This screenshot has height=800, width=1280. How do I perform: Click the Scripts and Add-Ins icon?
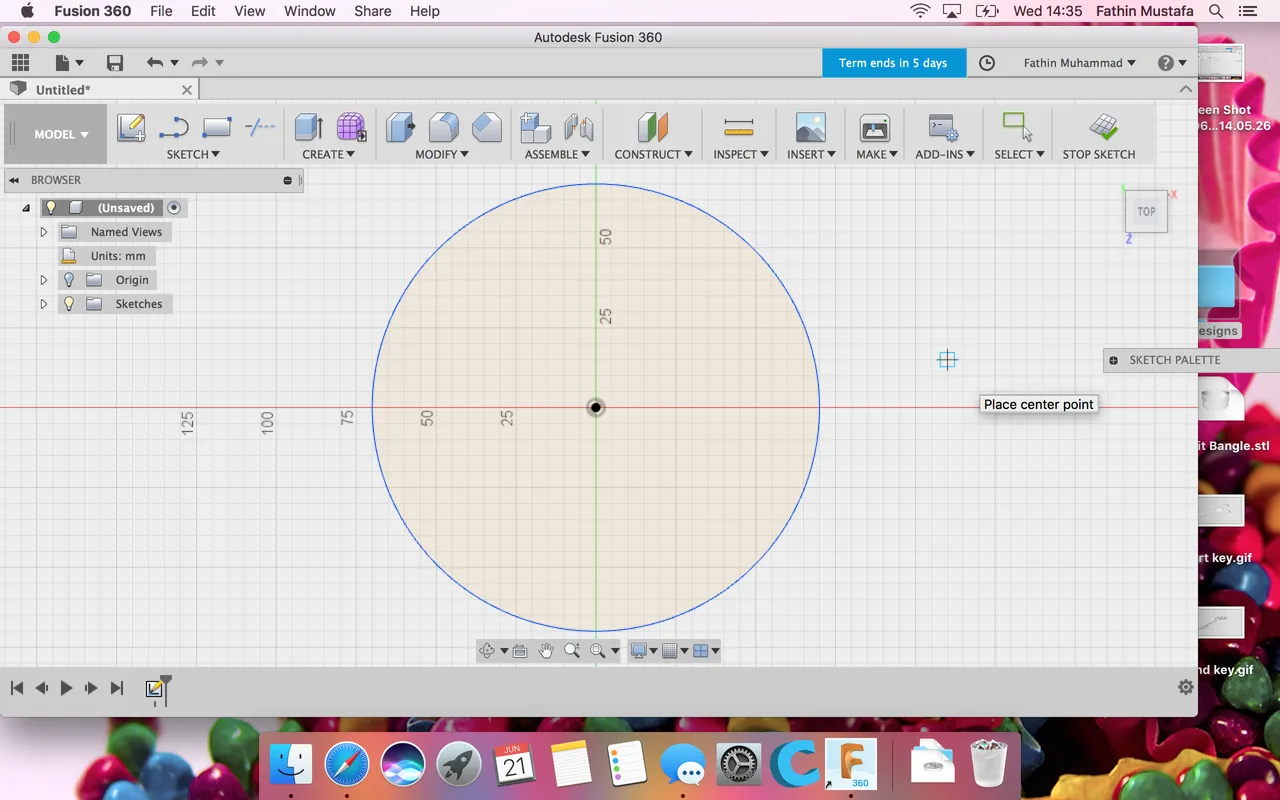pos(943,127)
